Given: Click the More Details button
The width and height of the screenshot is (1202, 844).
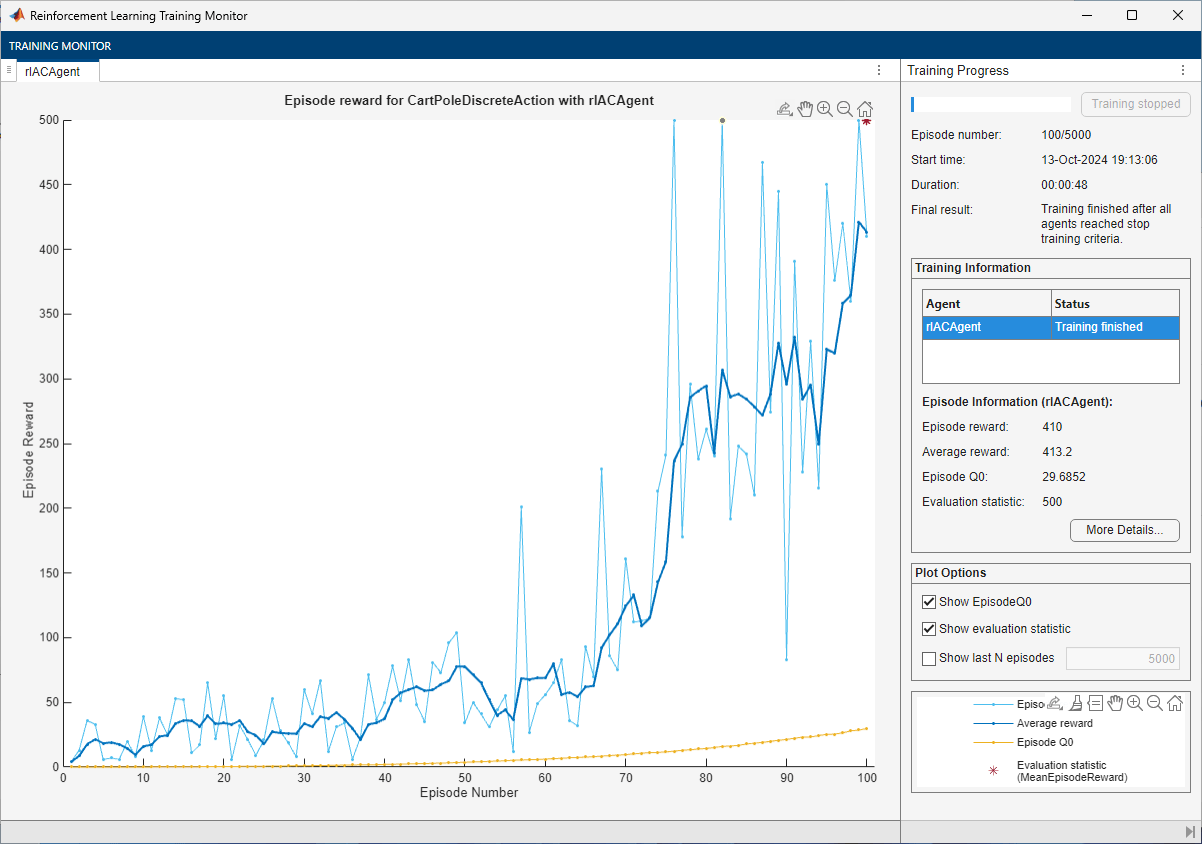Looking at the screenshot, I should tap(1124, 530).
